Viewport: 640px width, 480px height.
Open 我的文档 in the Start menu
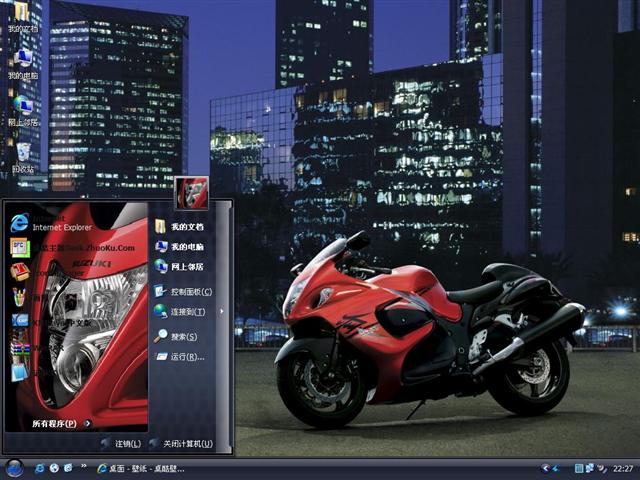[186, 227]
